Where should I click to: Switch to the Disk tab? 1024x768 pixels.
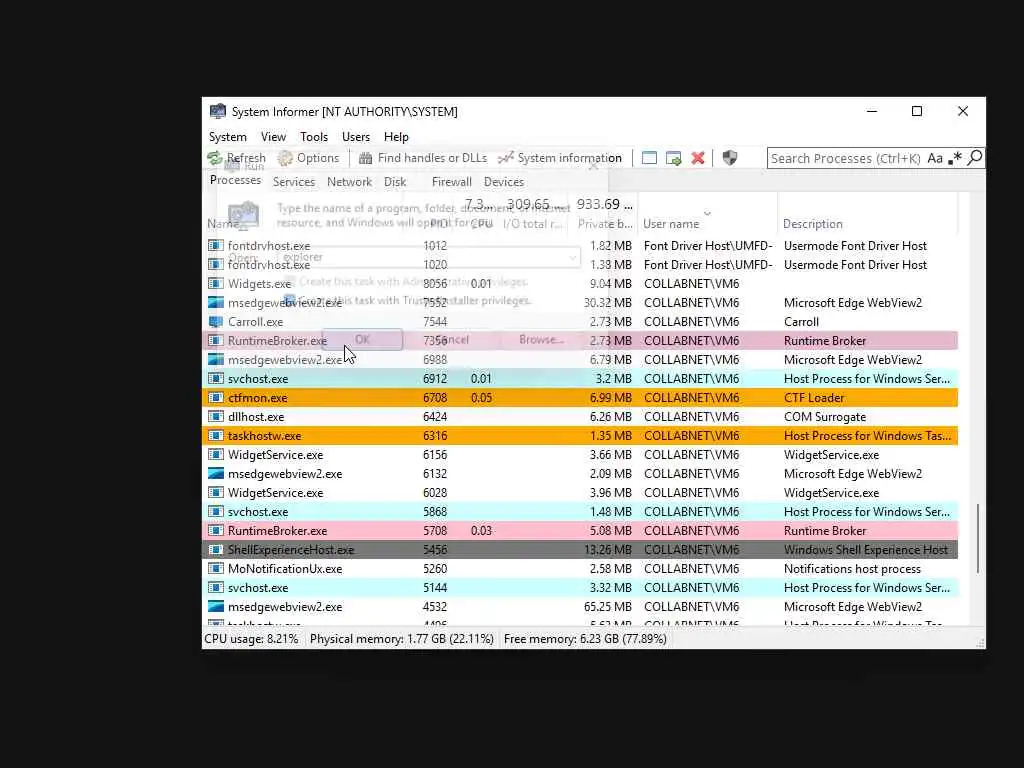tap(395, 182)
